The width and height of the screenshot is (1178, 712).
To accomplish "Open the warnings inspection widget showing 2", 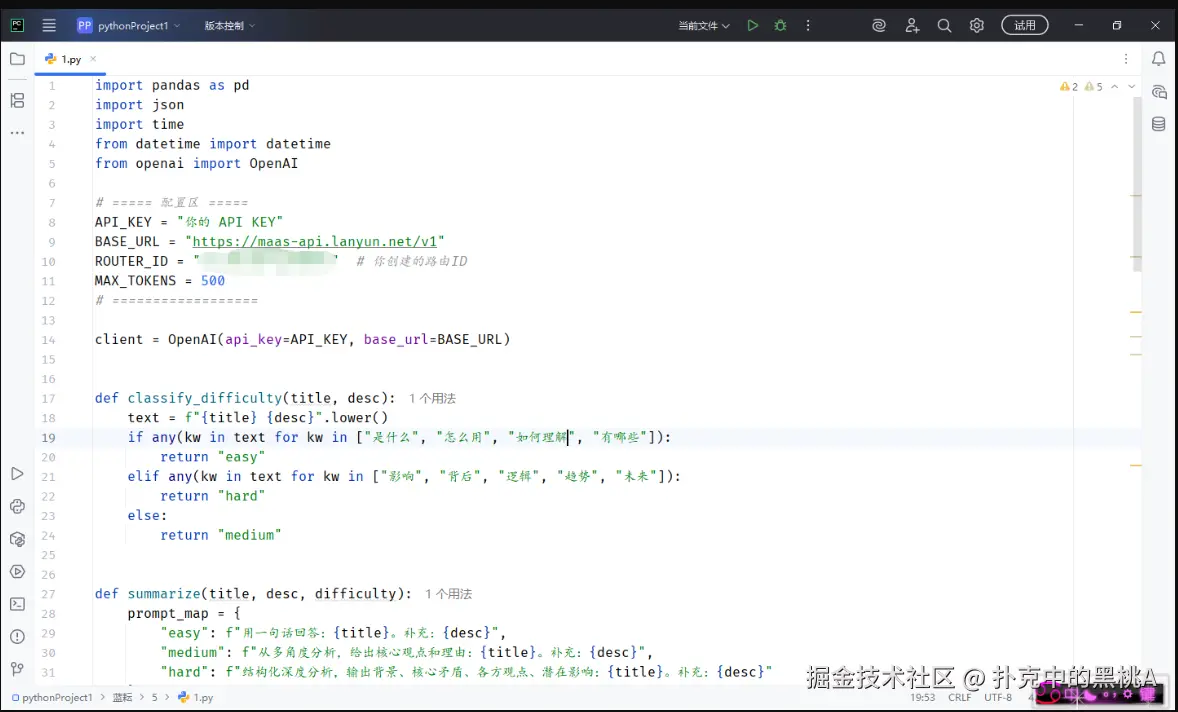I will 1069,86.
